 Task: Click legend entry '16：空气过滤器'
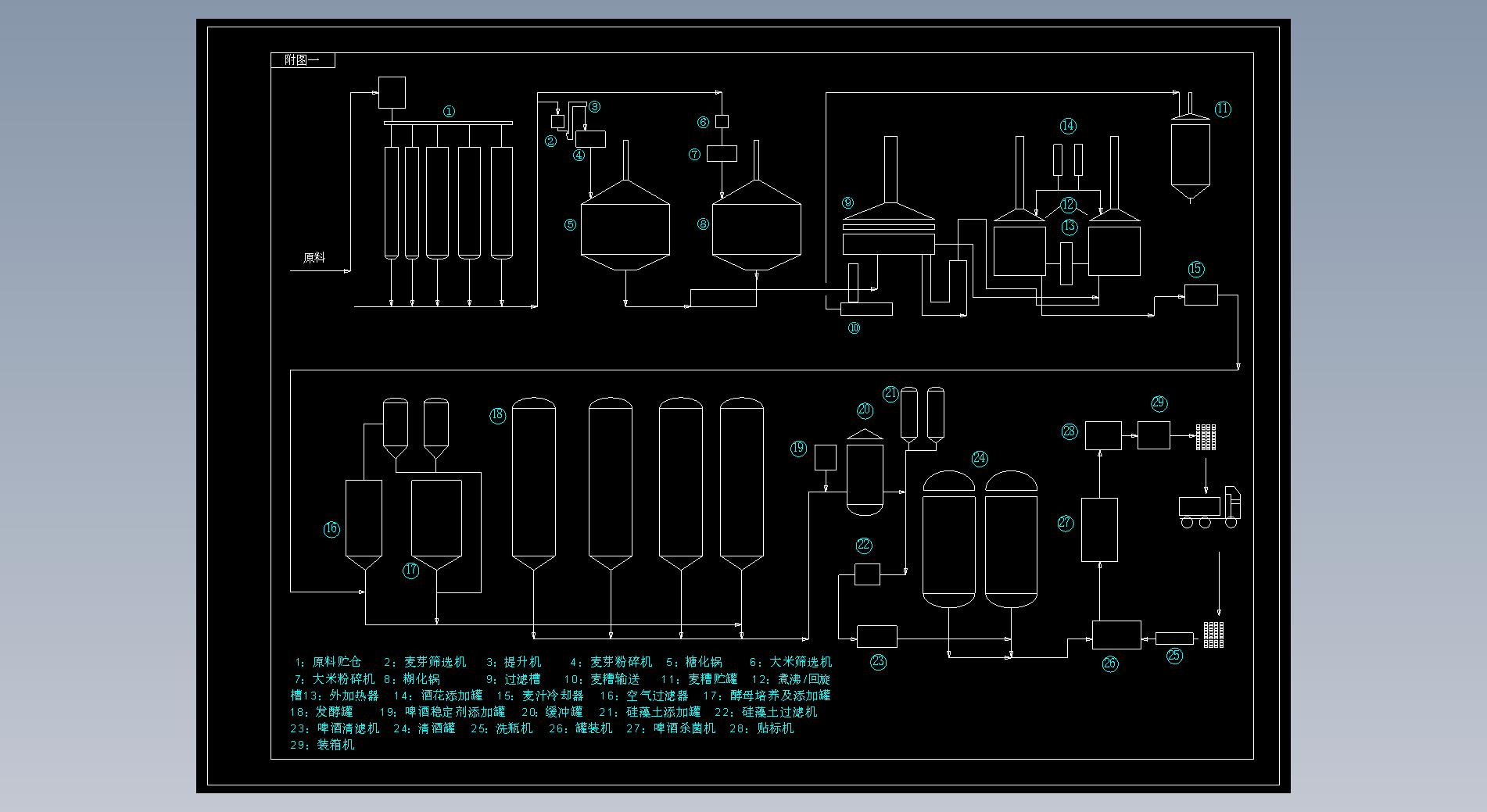pos(644,696)
